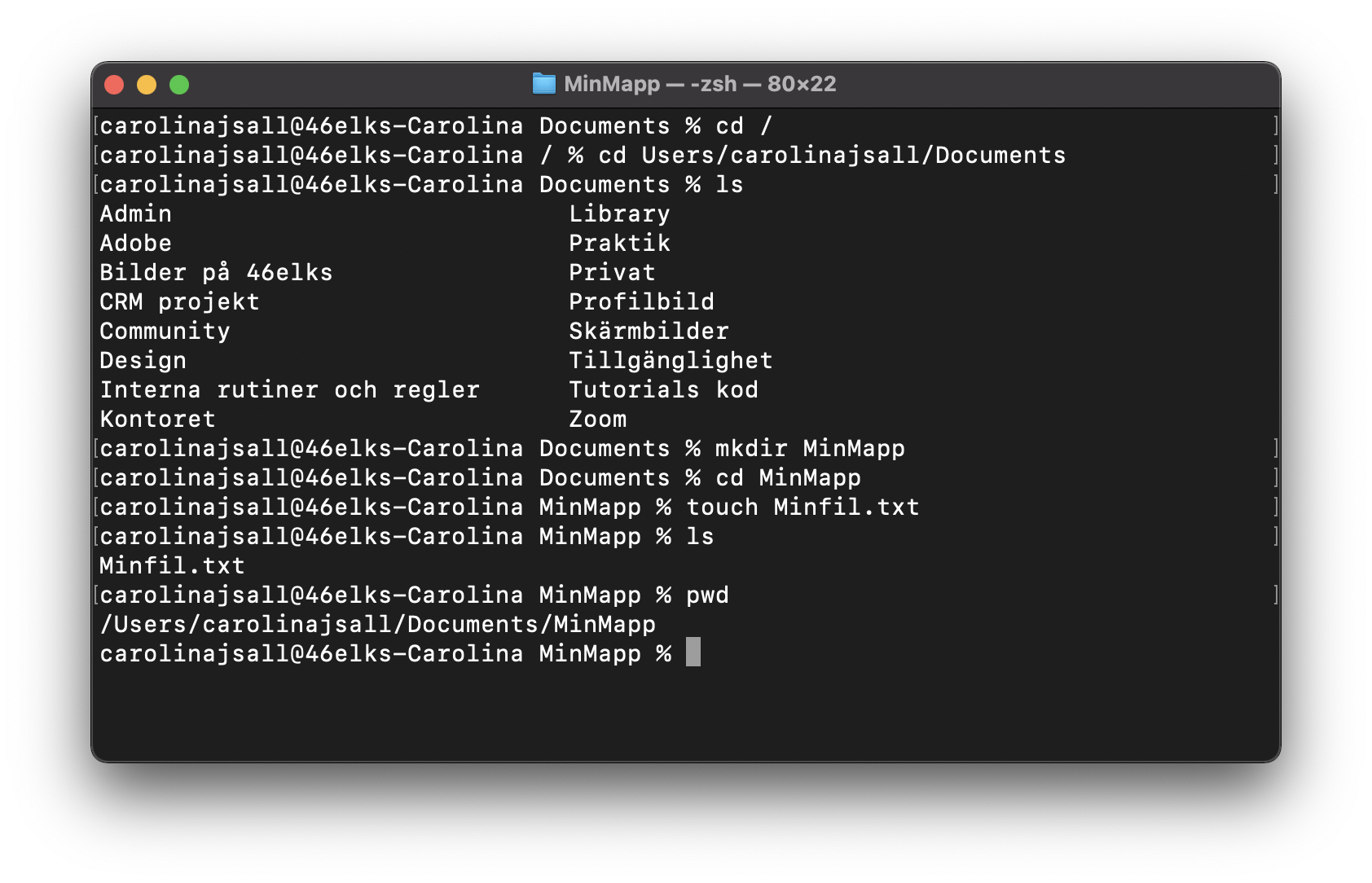
Task: Select the Zoom directory name
Action: [x=598, y=419]
